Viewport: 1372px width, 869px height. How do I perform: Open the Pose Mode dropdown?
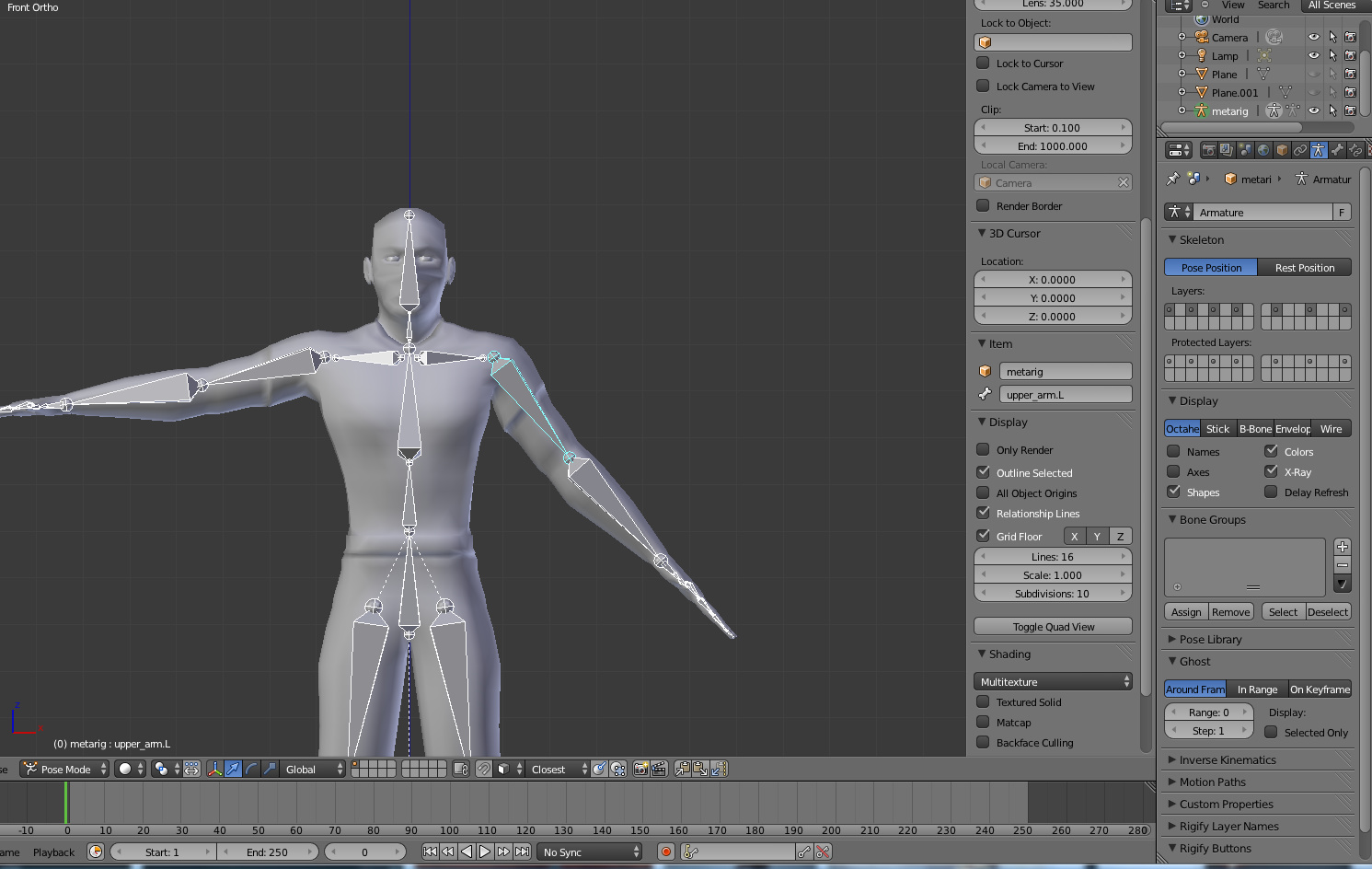pos(64,769)
